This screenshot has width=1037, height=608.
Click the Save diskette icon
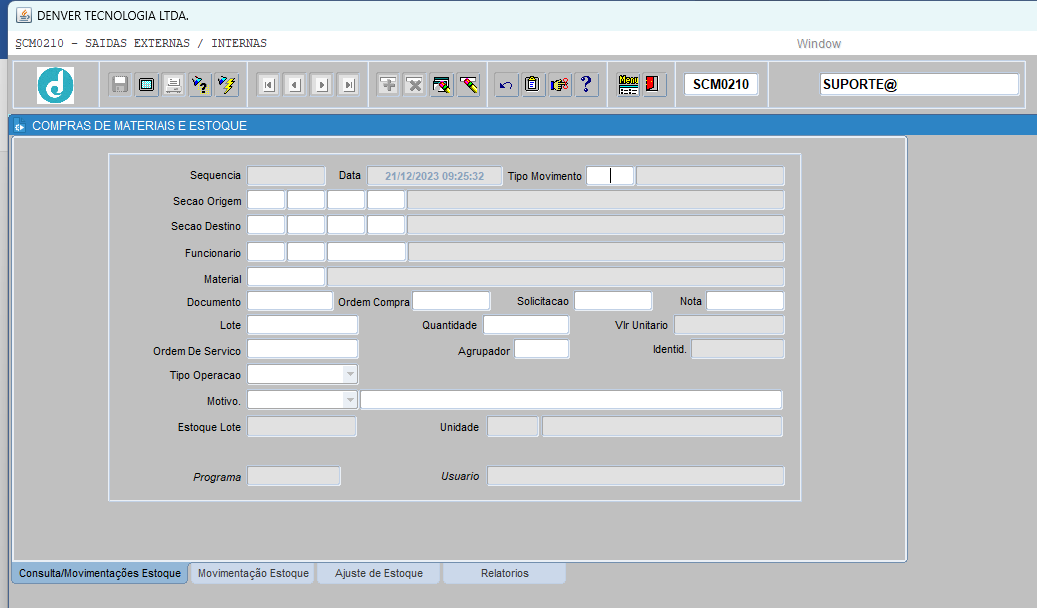(x=120, y=85)
